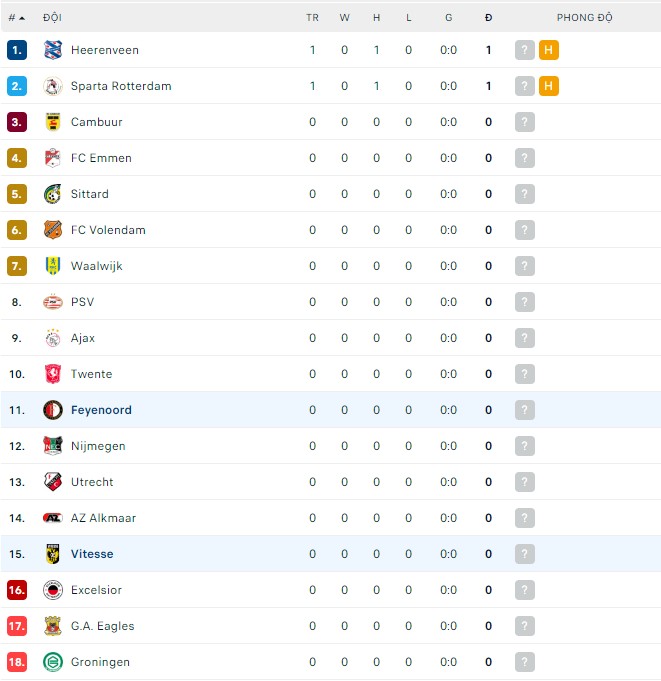Click the ĐỘI column header
This screenshot has height=681, width=661.
click(52, 18)
